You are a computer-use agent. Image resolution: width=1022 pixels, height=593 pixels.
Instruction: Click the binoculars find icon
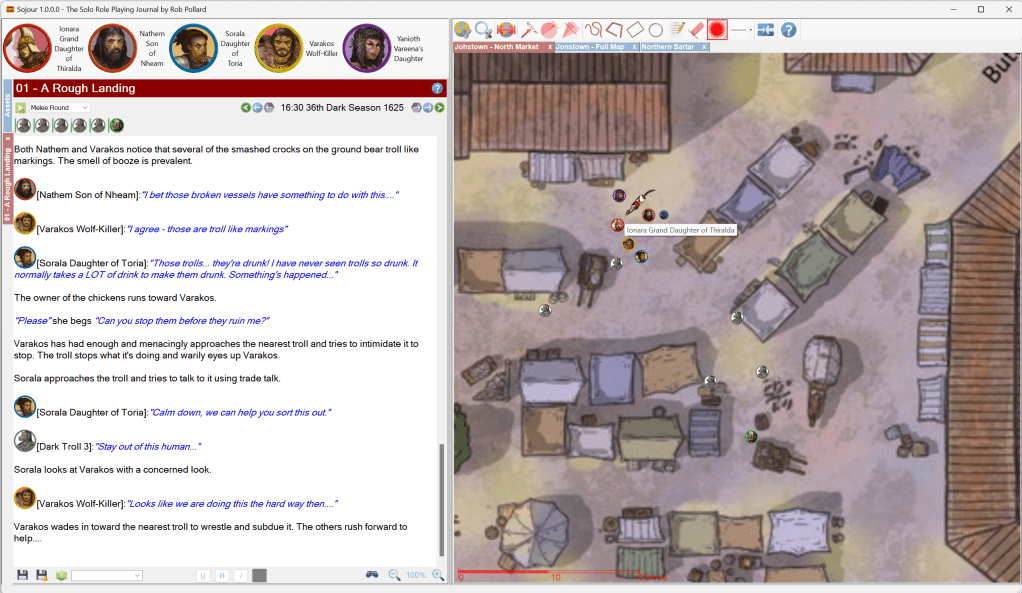[x=371, y=575]
